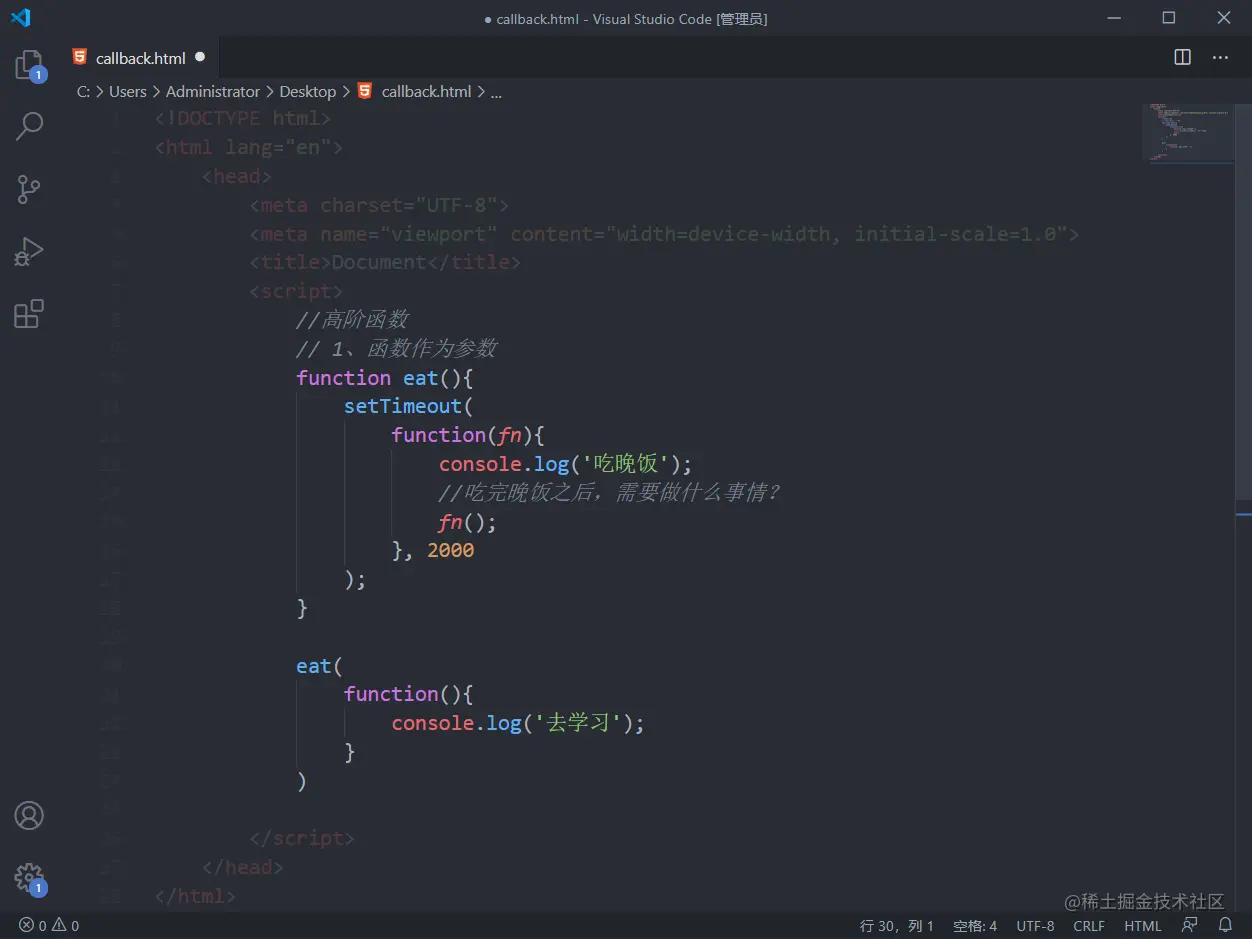Click the HTML5 file icon in breadcrumb

coord(364,91)
